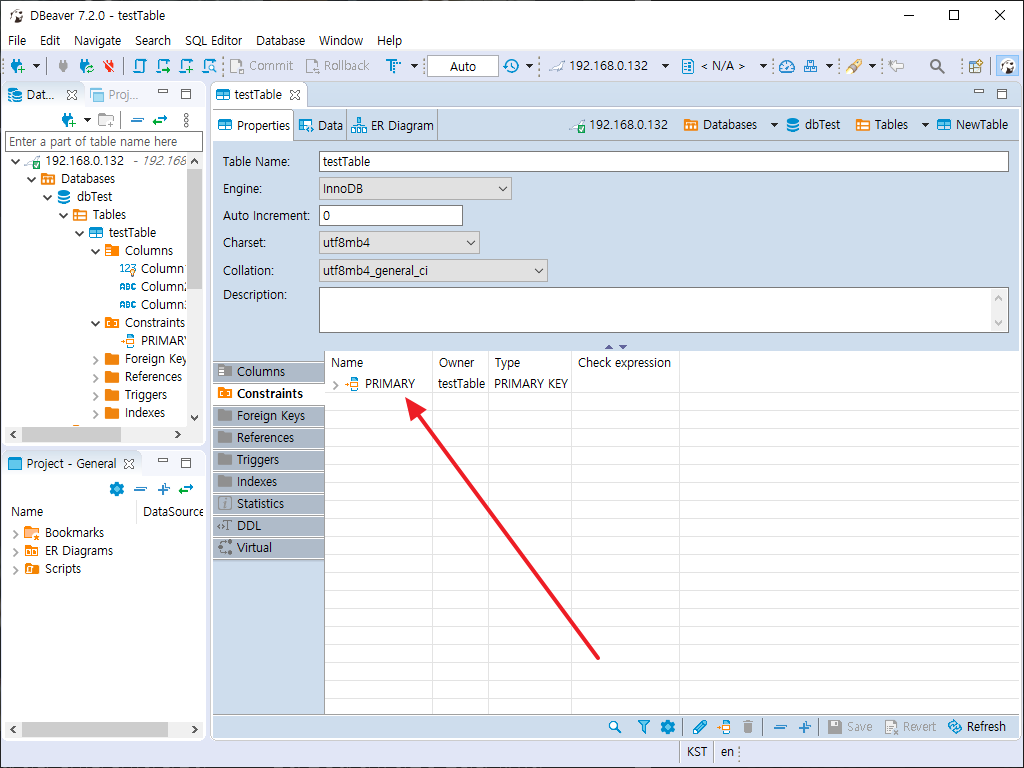Image resolution: width=1024 pixels, height=768 pixels.
Task: Click the Open Perspective icon in toolbar
Action: coord(976,66)
